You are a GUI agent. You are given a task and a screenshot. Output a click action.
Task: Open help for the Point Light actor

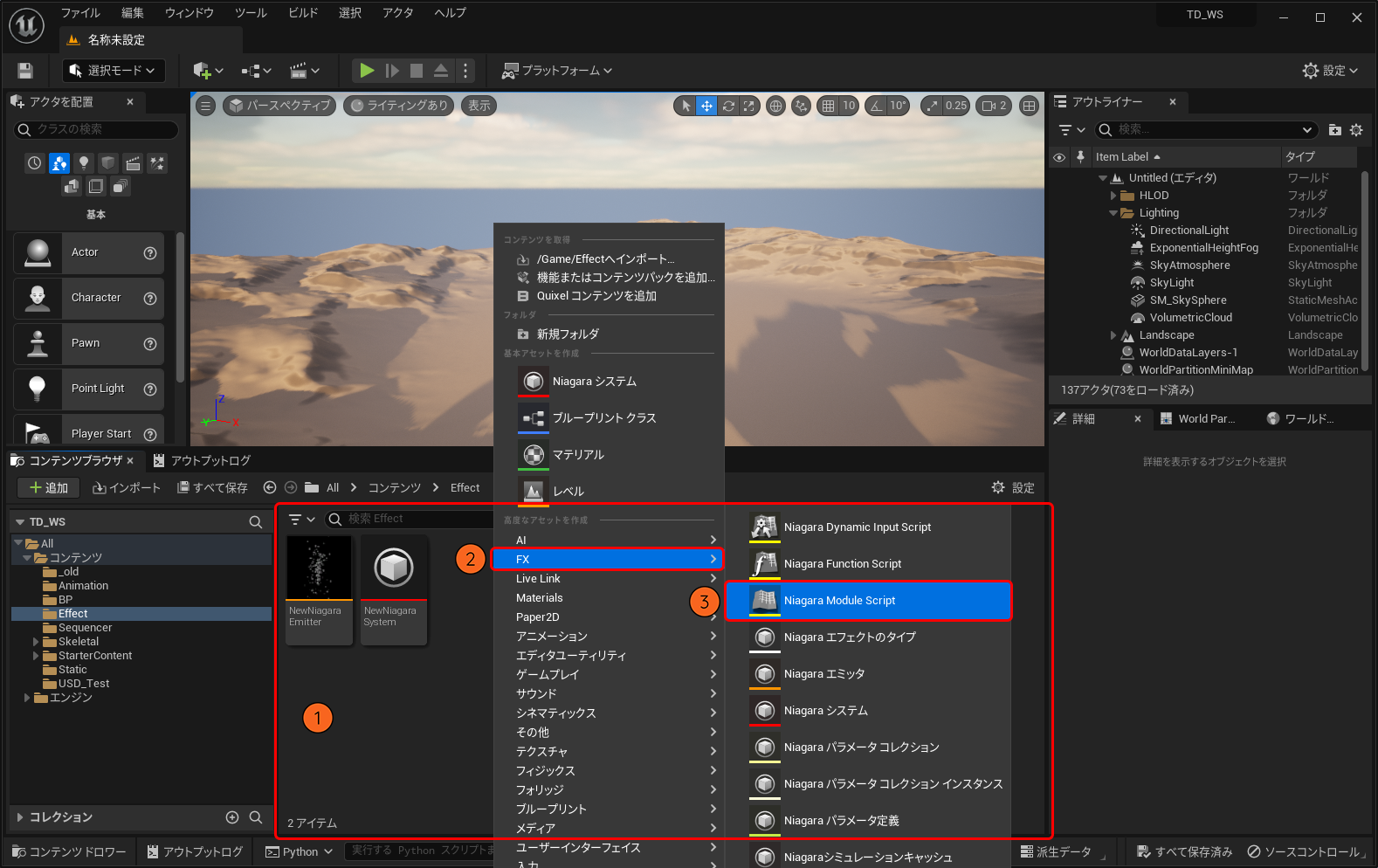click(150, 389)
